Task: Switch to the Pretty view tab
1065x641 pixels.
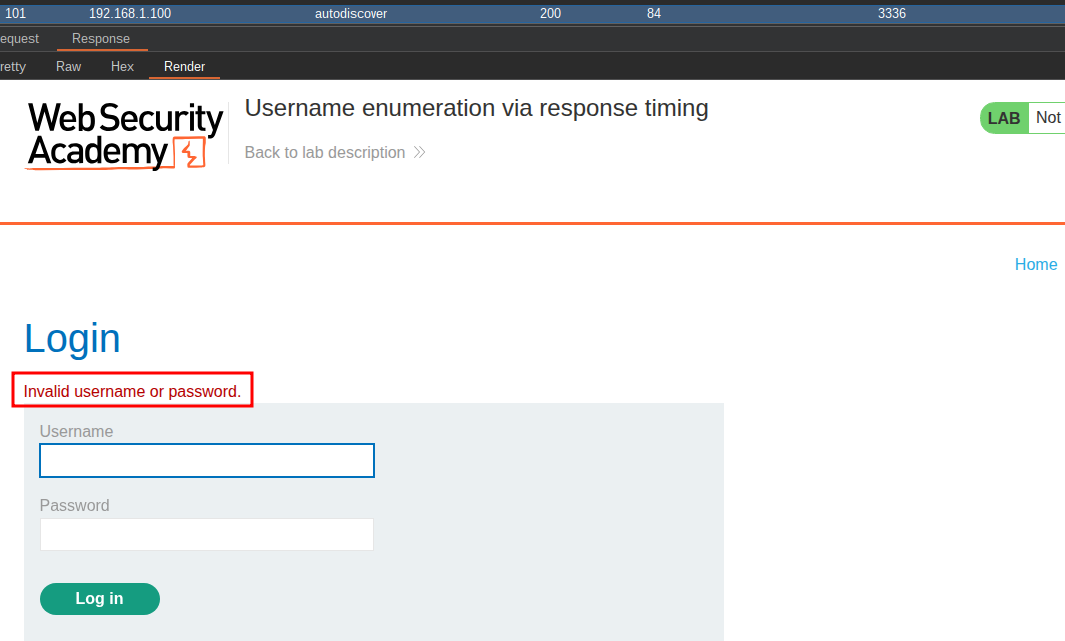Action: [x=13, y=67]
